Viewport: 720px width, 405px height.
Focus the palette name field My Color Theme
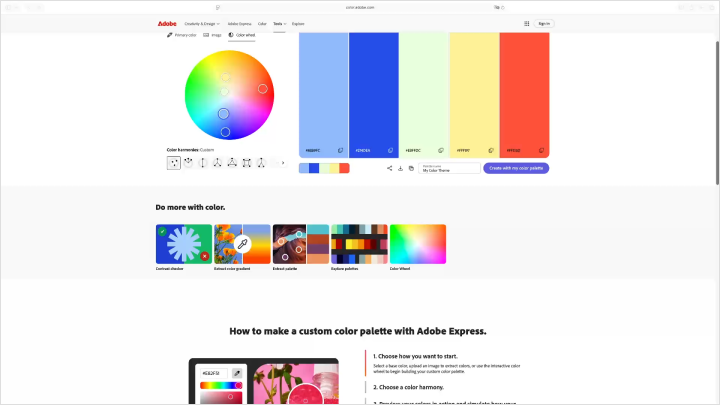pos(449,168)
